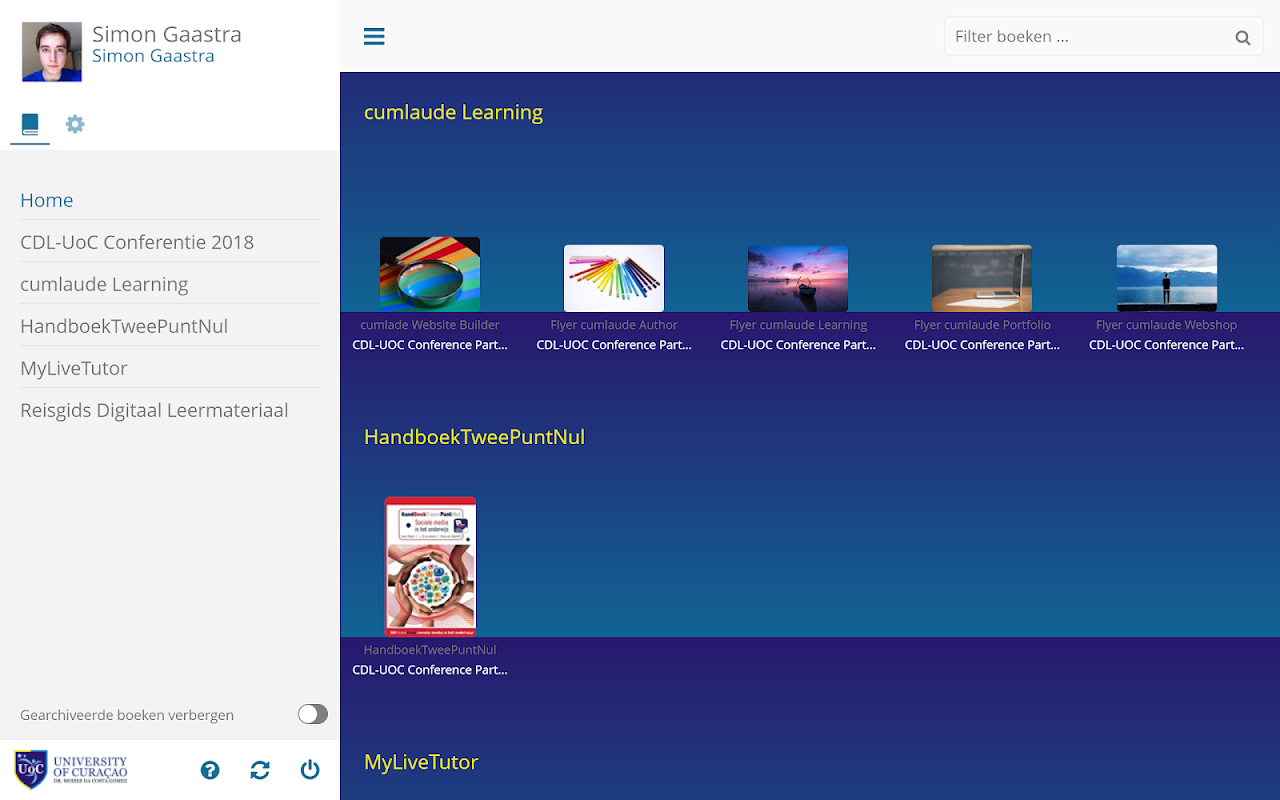Click the University of Curaçao logo
The height and width of the screenshot is (800, 1280).
pyautogui.click(x=71, y=770)
